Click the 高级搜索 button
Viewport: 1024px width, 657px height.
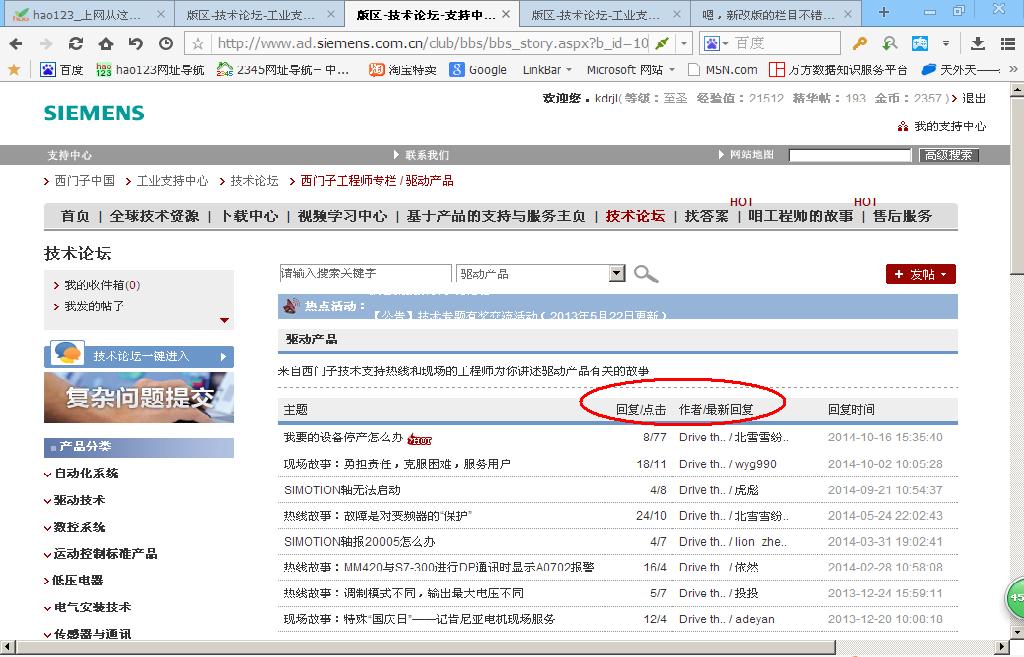click(948, 155)
